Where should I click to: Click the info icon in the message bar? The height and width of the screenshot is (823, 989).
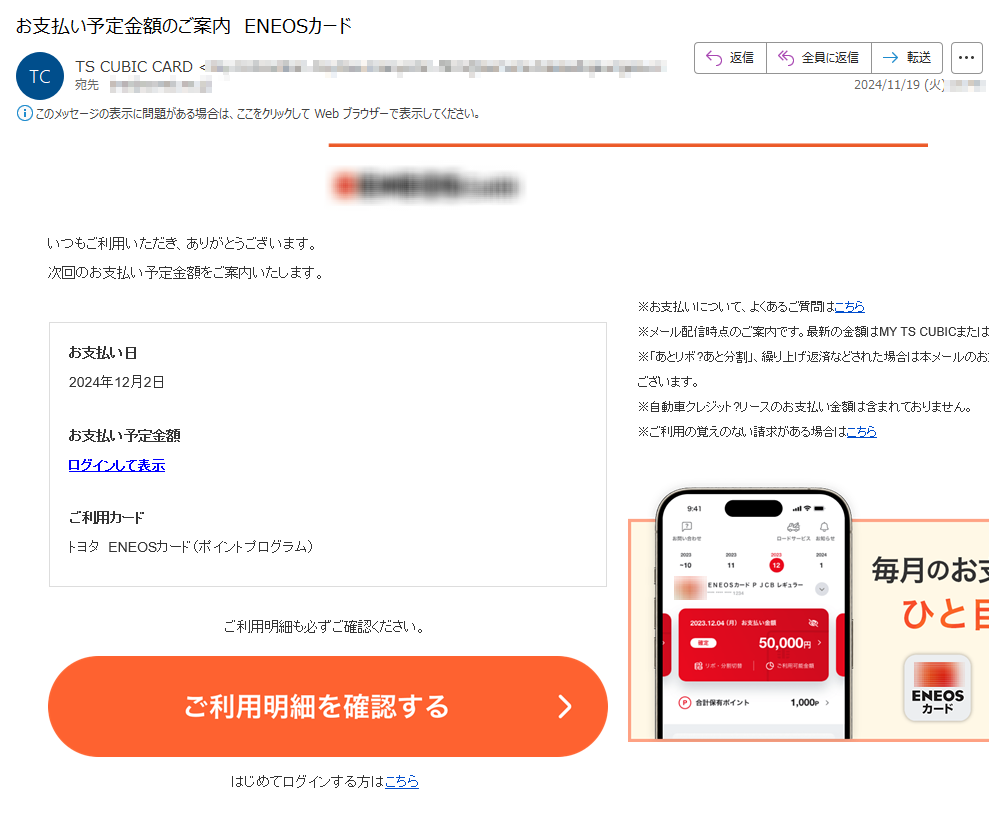(24, 114)
